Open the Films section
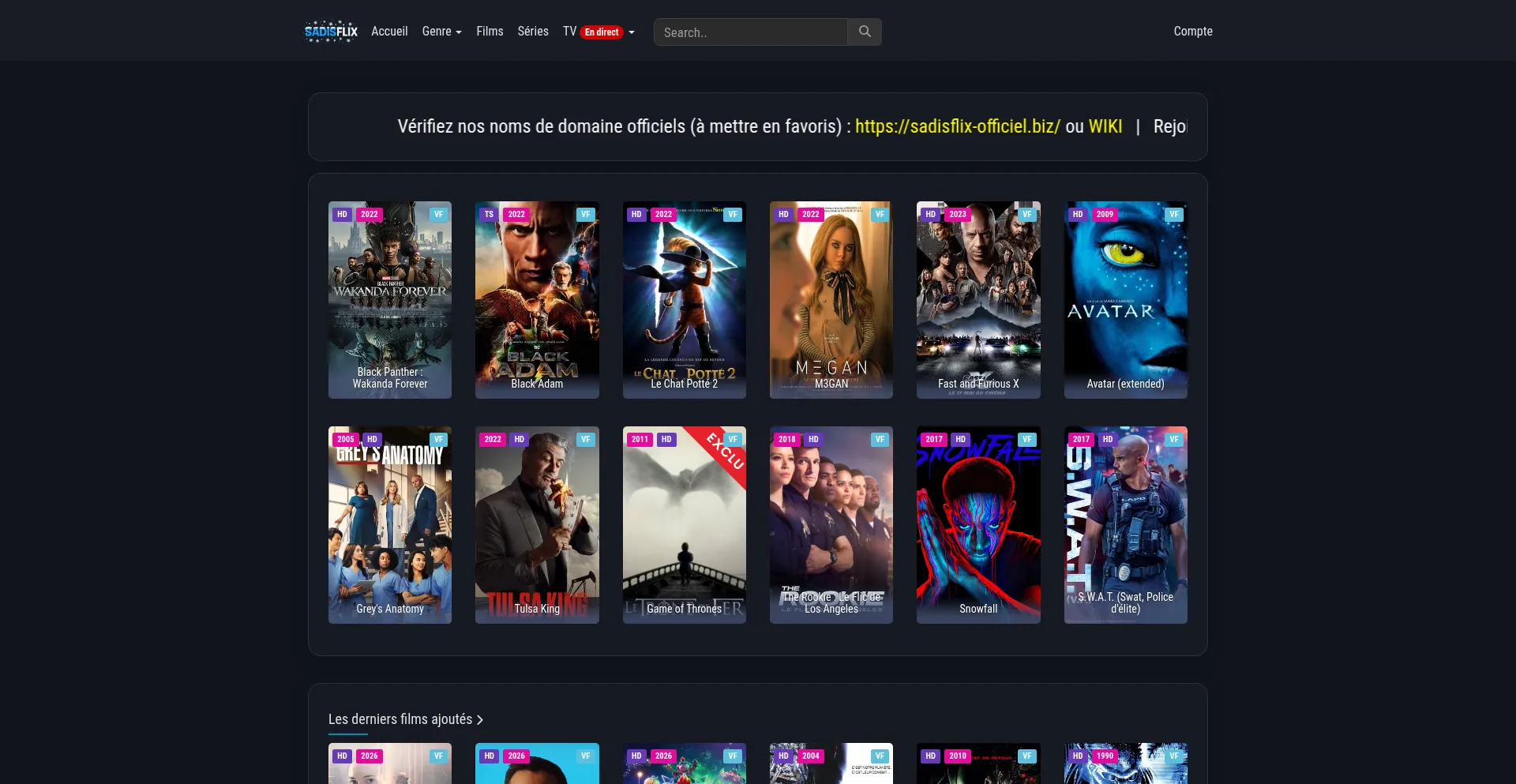The image size is (1516, 784). click(490, 32)
